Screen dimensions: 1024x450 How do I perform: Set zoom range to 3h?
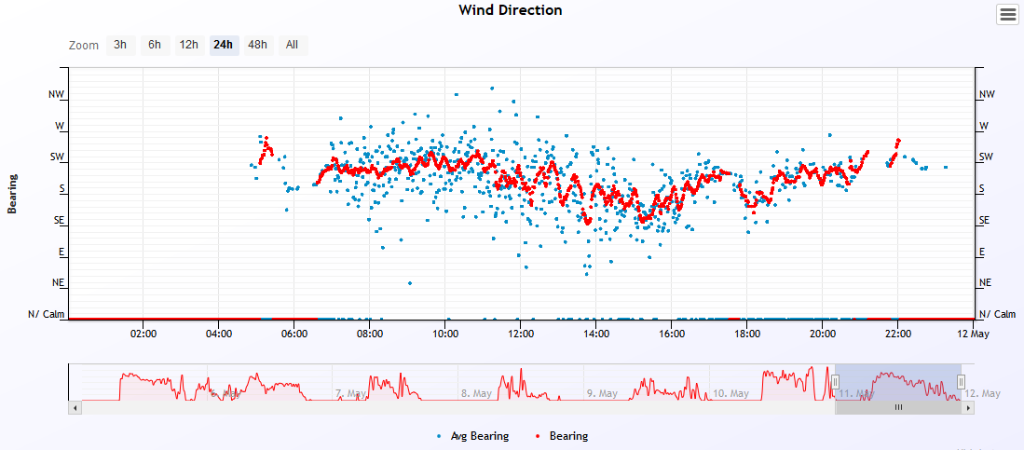pos(120,45)
